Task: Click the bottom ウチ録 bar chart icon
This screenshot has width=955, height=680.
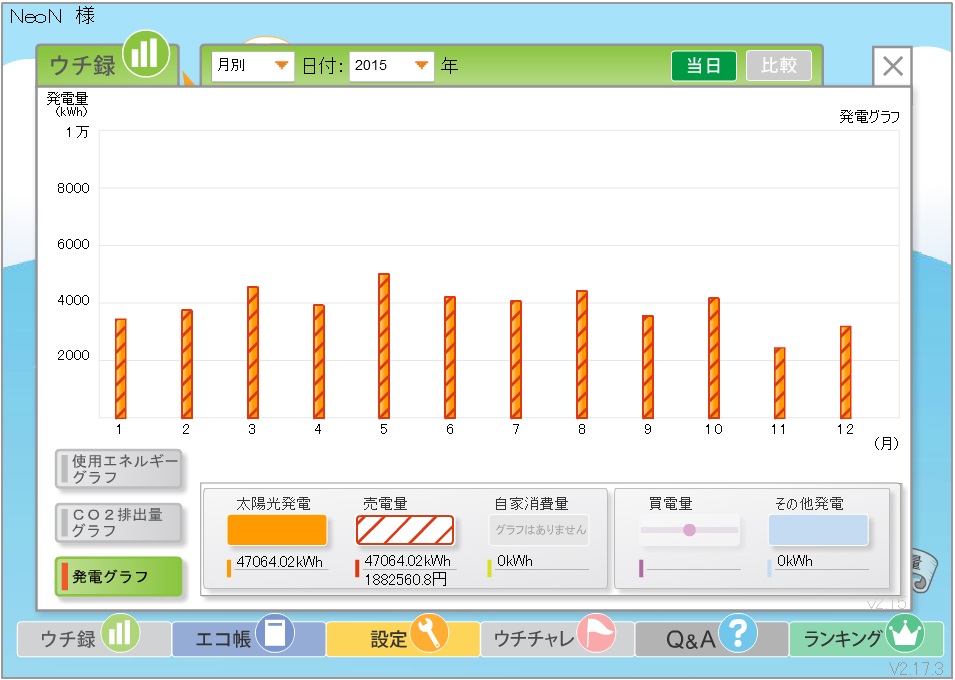Action: pos(120,633)
